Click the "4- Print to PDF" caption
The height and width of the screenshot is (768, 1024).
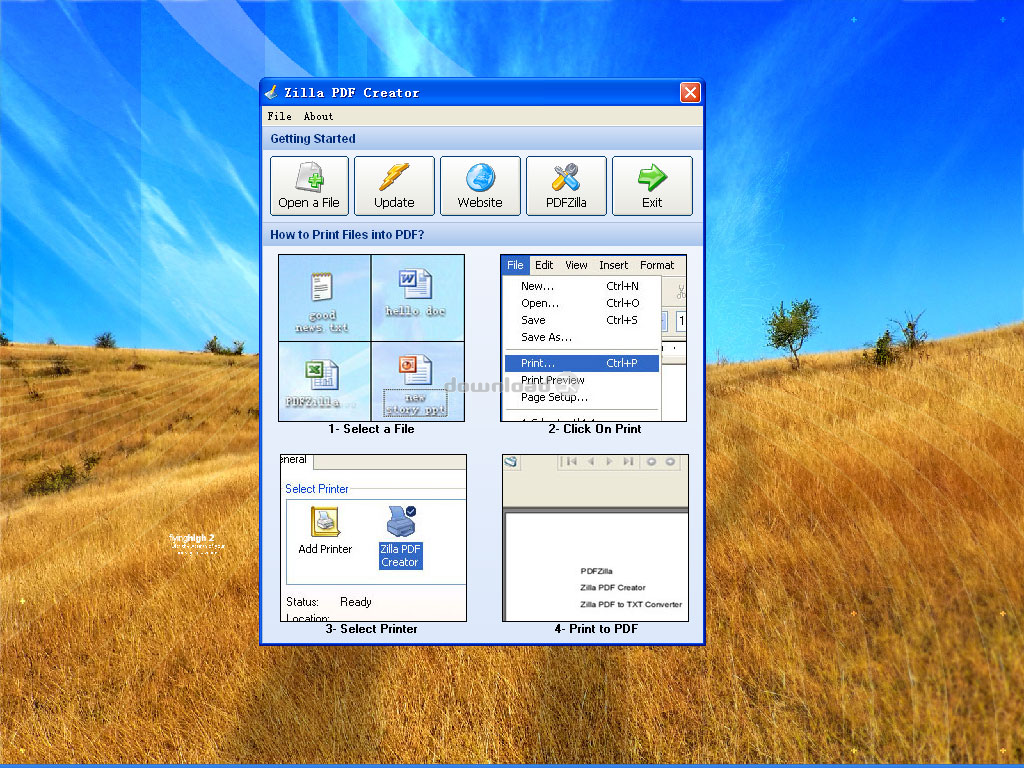click(596, 629)
